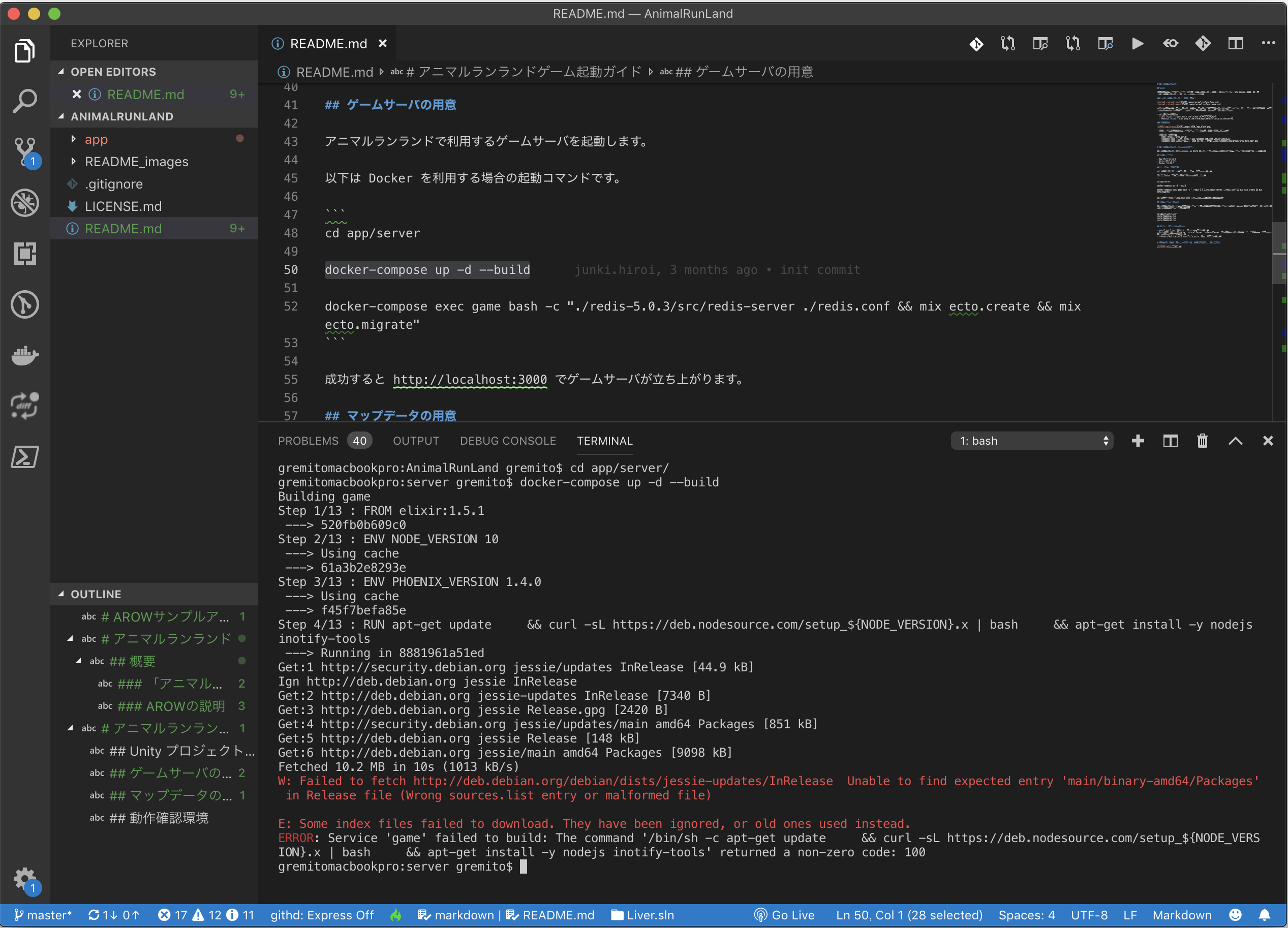Collapse the OUTLINE section
Viewport: 1288px width, 928px height.
pos(96,594)
